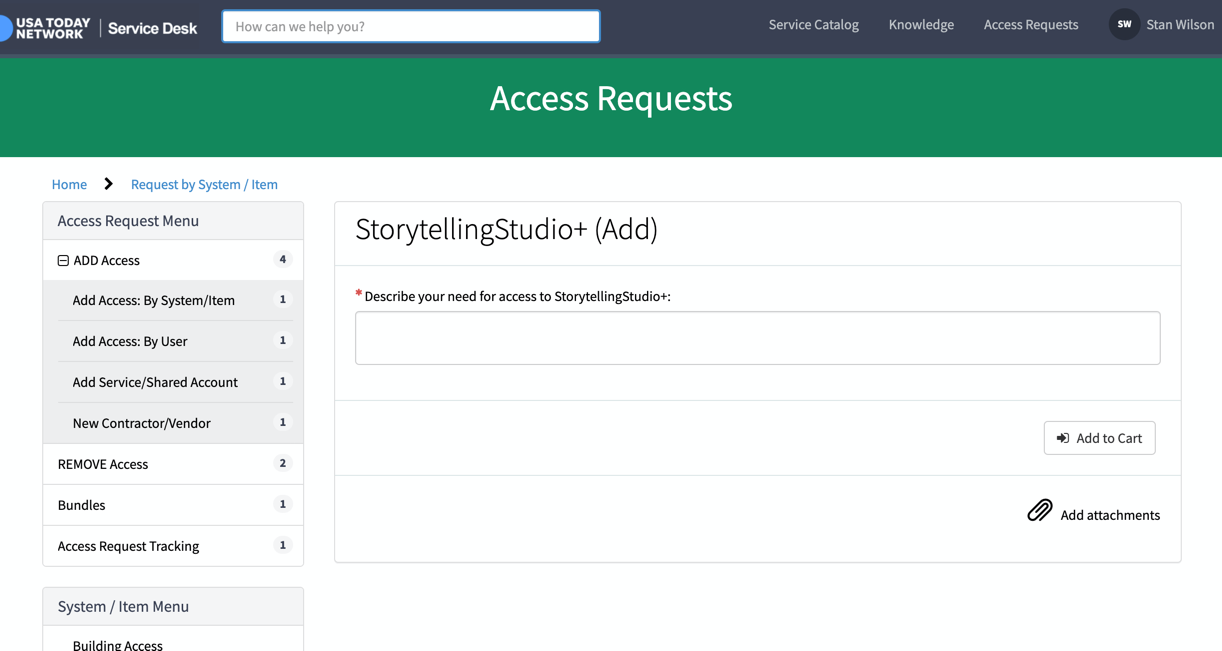
Task: Collapse the ADD Access menu section
Action: click(x=63, y=260)
